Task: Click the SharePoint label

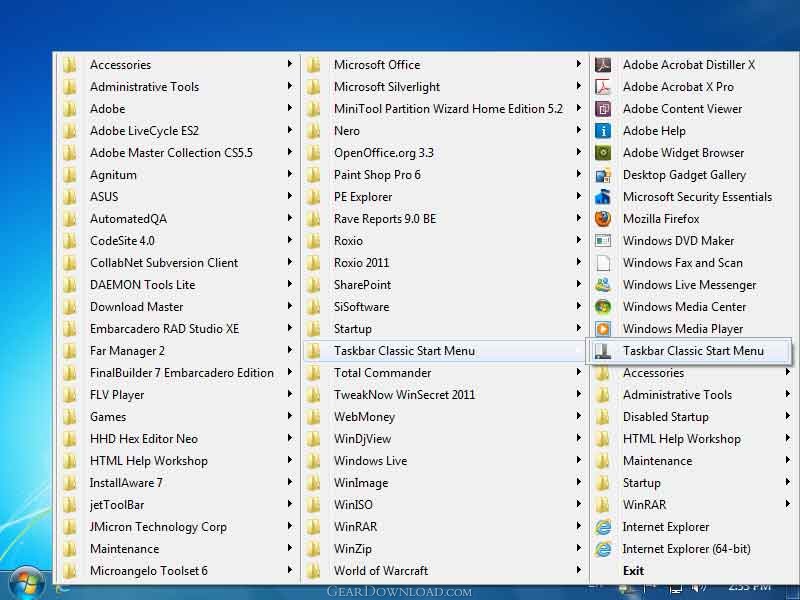Action: [362, 285]
